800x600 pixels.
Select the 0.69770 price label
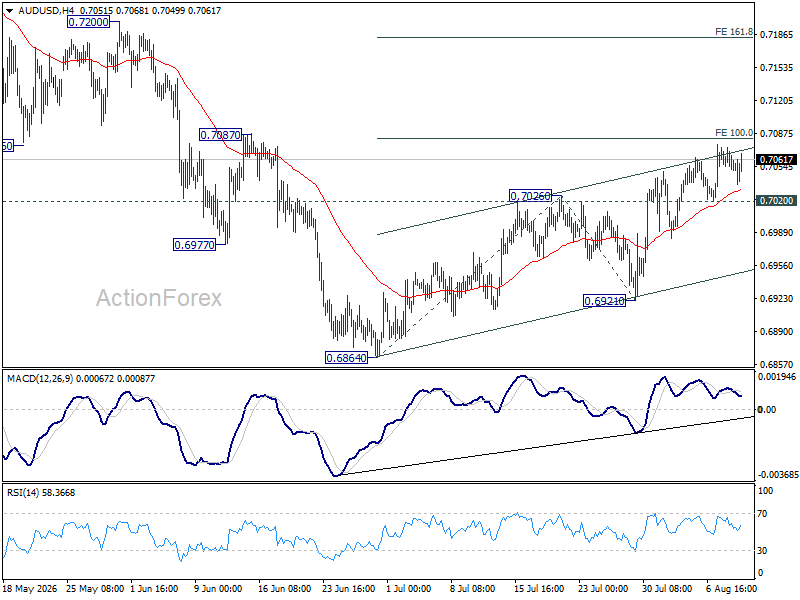tap(194, 245)
